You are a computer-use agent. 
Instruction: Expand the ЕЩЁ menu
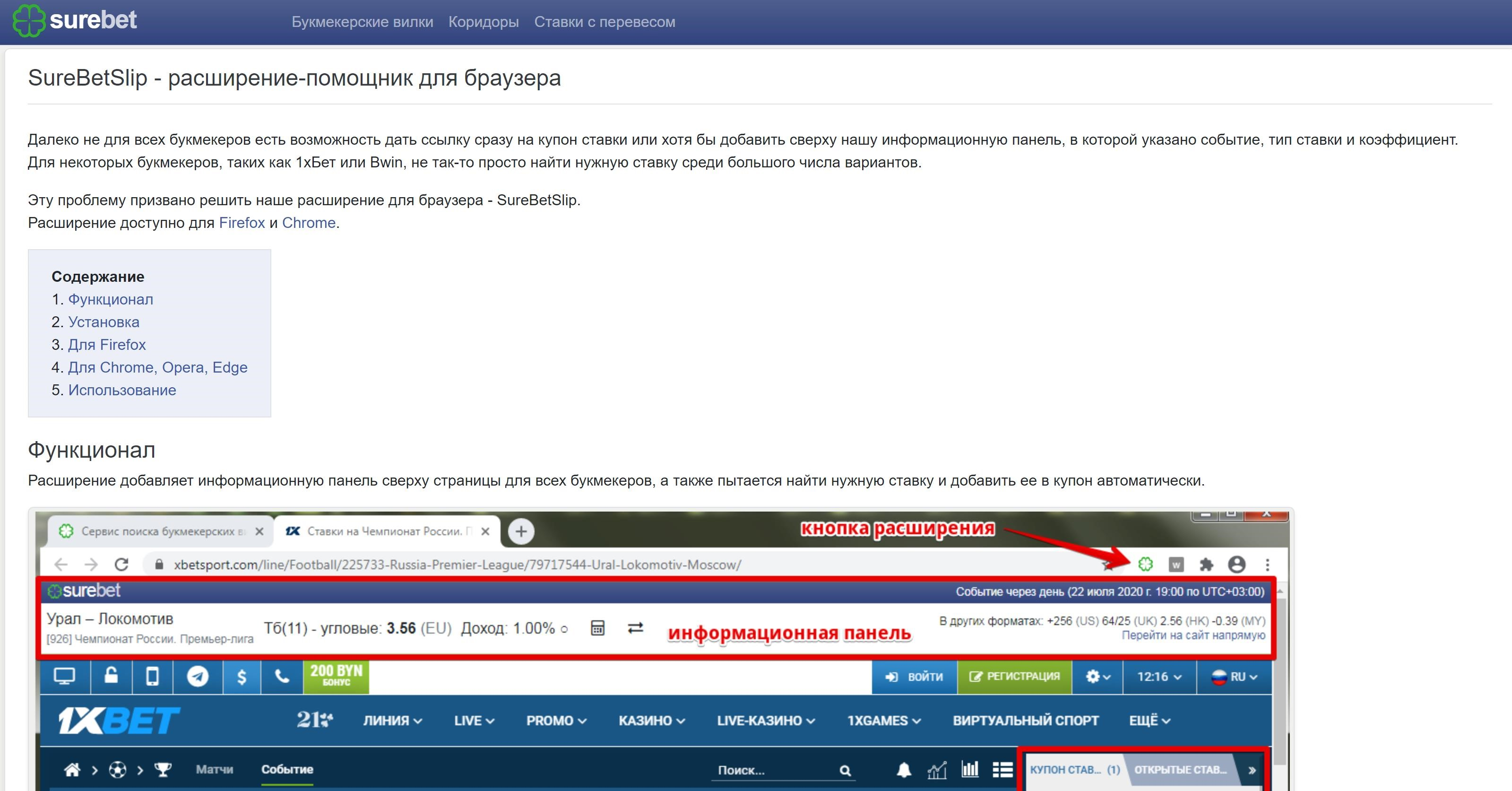(x=1149, y=721)
